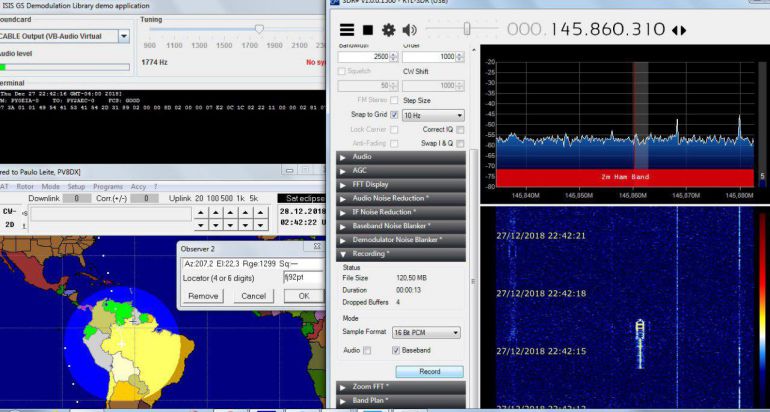
Task: Open the gear configuration settings
Action: [x=388, y=30]
